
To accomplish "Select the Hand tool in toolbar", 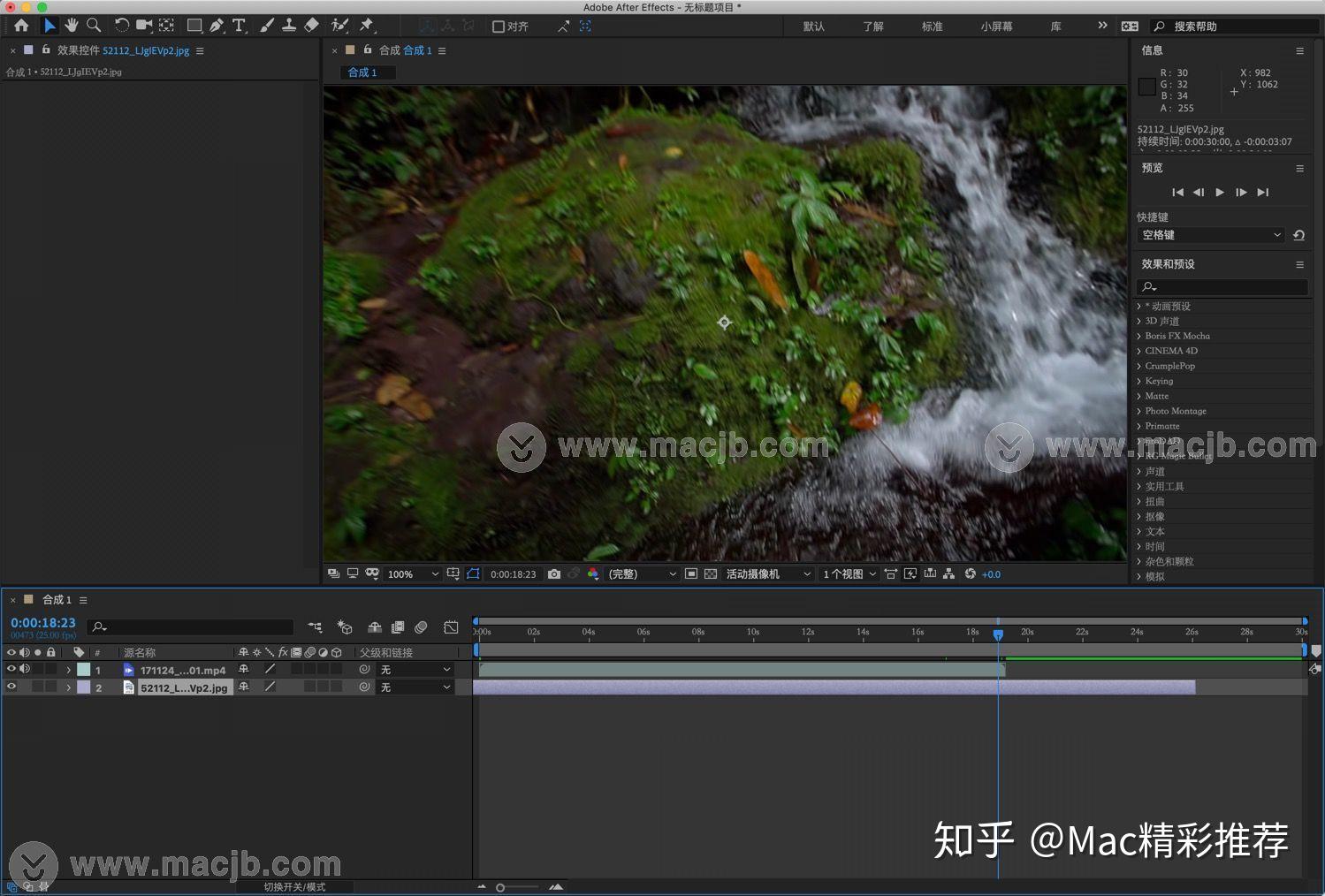I will click(72, 26).
